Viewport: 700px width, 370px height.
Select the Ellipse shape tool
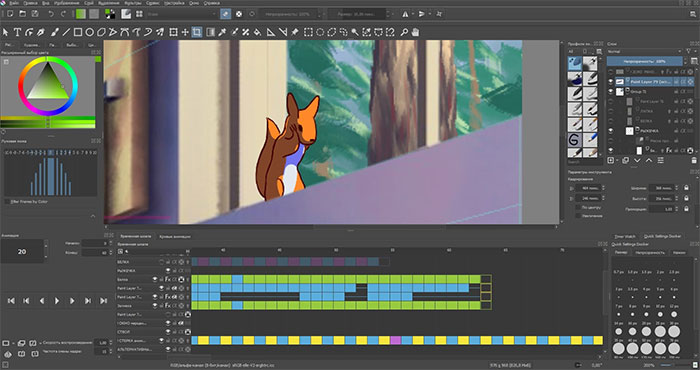click(89, 32)
